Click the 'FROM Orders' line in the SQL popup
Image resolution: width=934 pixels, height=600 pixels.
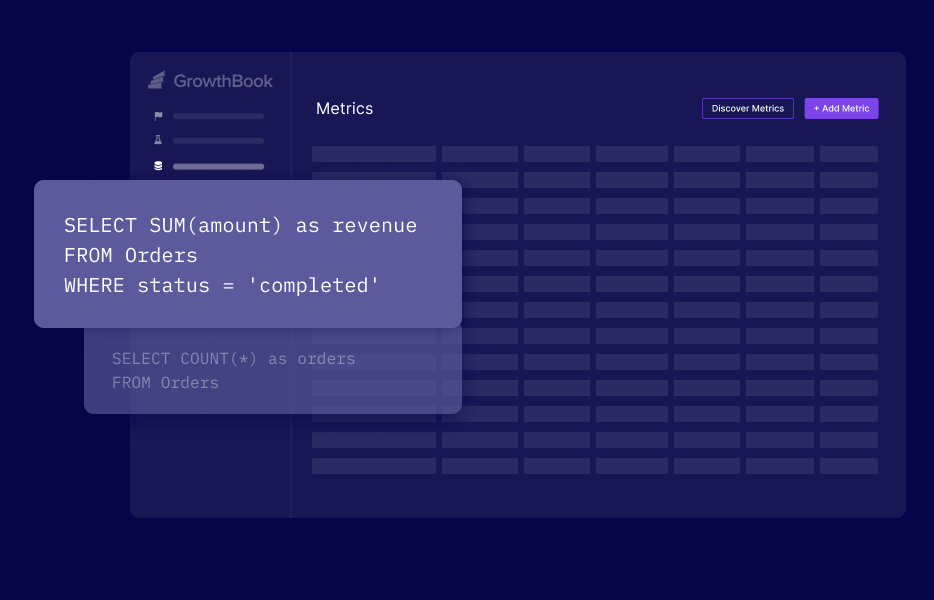point(130,255)
